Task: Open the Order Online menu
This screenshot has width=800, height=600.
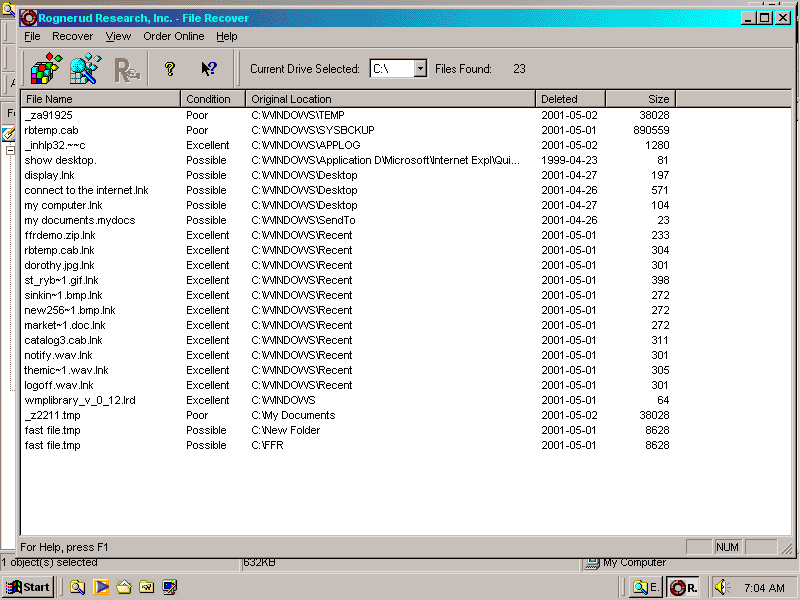Action: coord(173,36)
